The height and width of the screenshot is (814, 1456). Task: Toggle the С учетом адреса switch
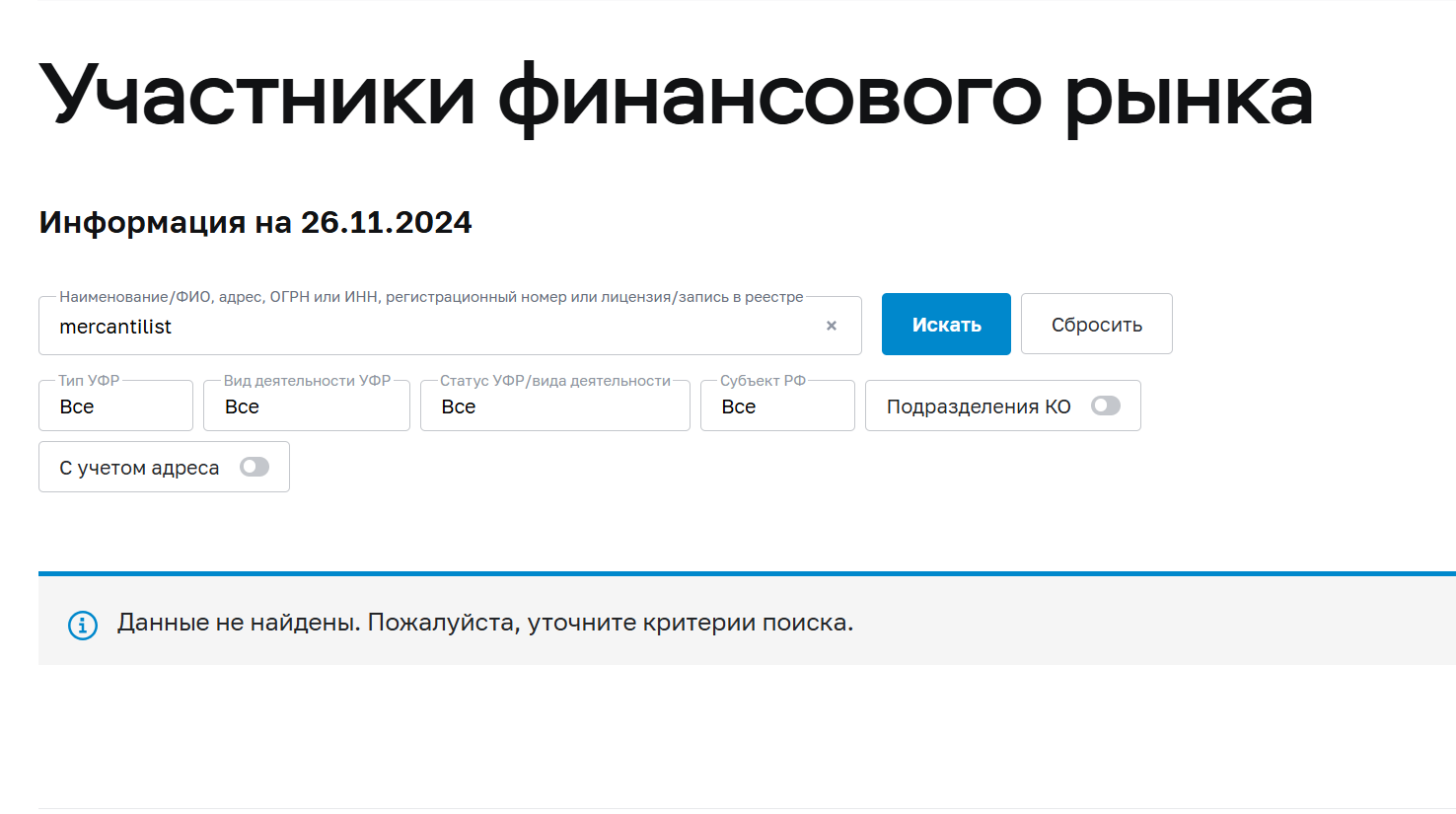pos(255,467)
